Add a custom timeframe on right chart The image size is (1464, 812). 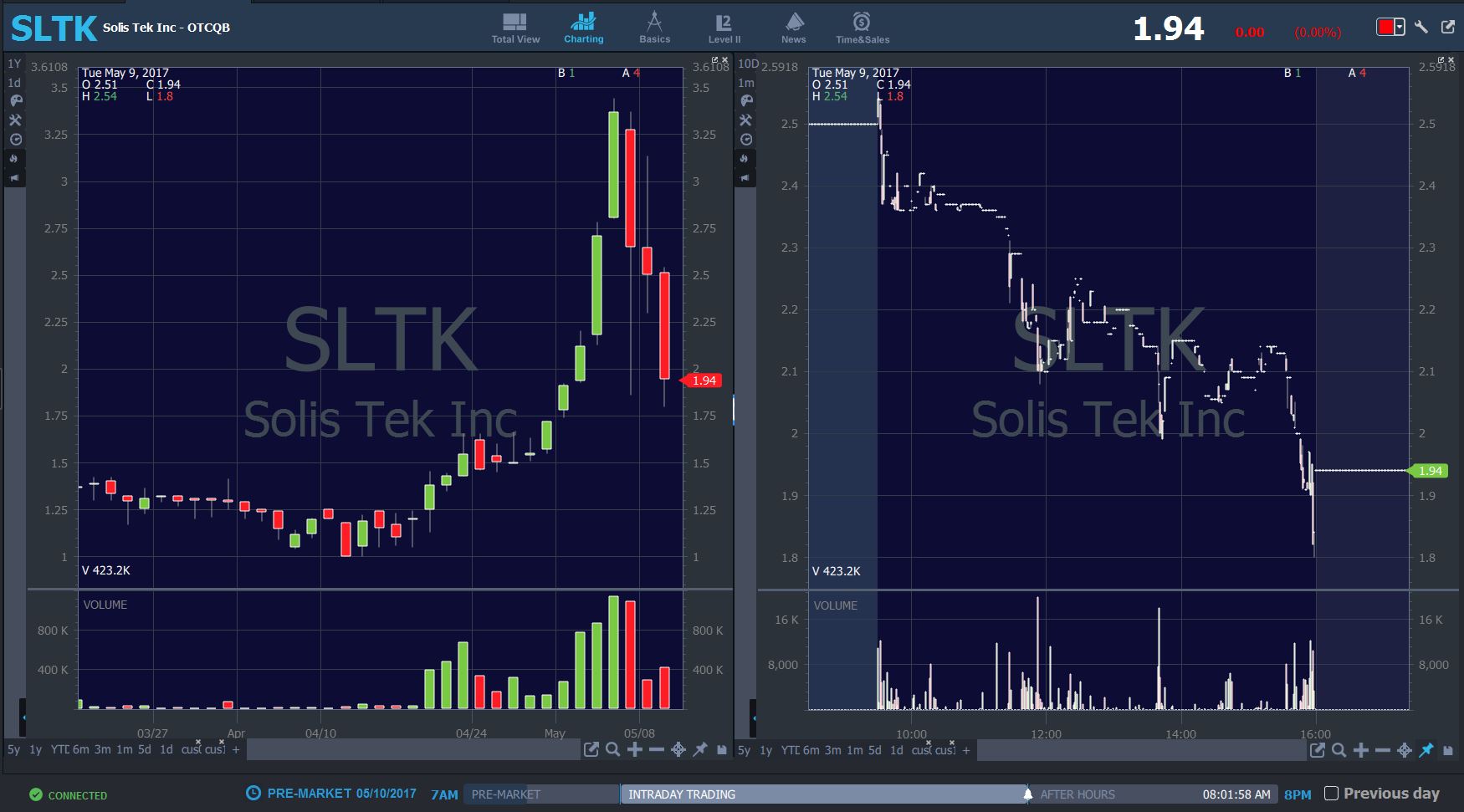(966, 750)
